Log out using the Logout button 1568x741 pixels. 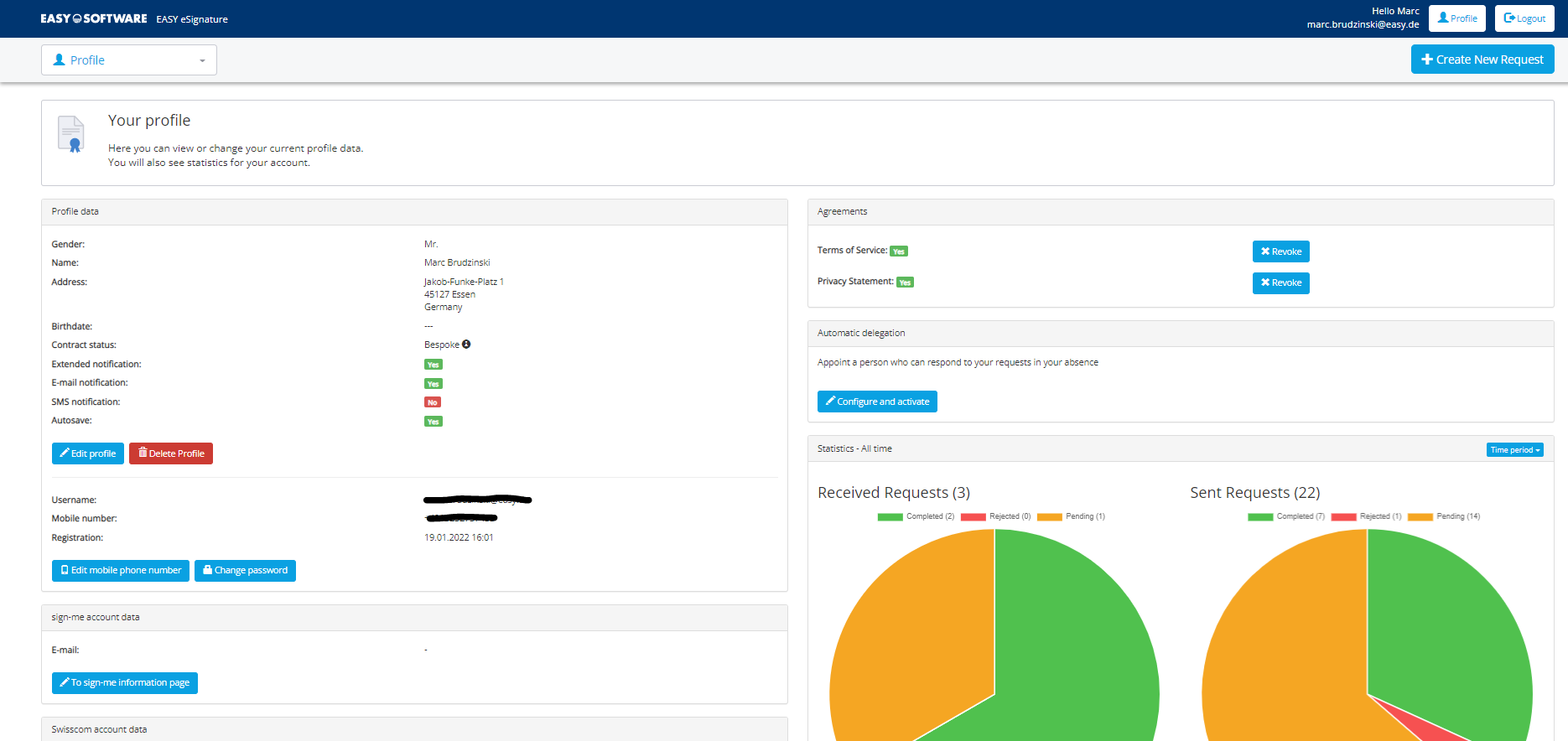tap(1524, 18)
